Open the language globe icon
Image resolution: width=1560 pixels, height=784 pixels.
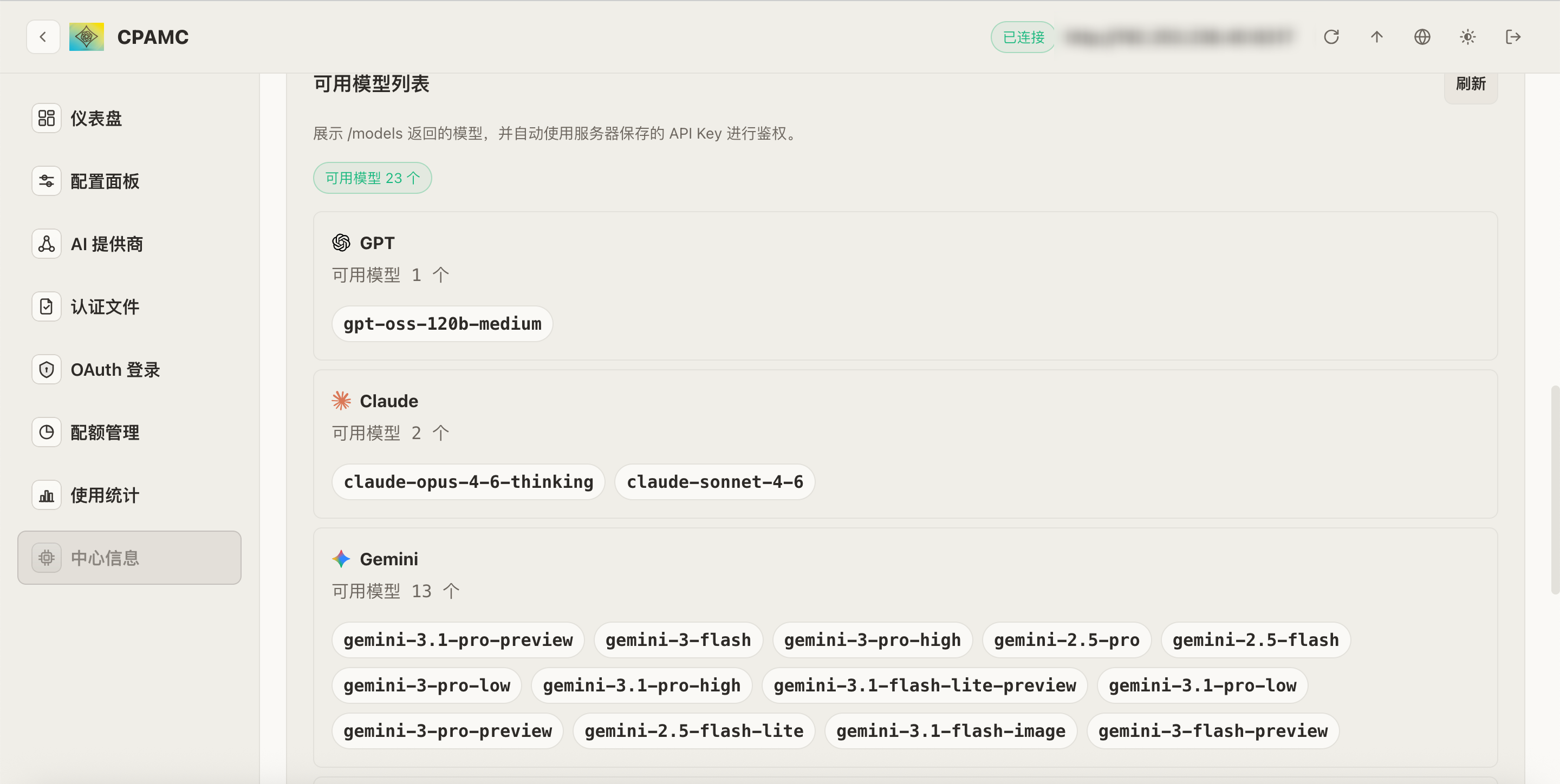point(1422,37)
